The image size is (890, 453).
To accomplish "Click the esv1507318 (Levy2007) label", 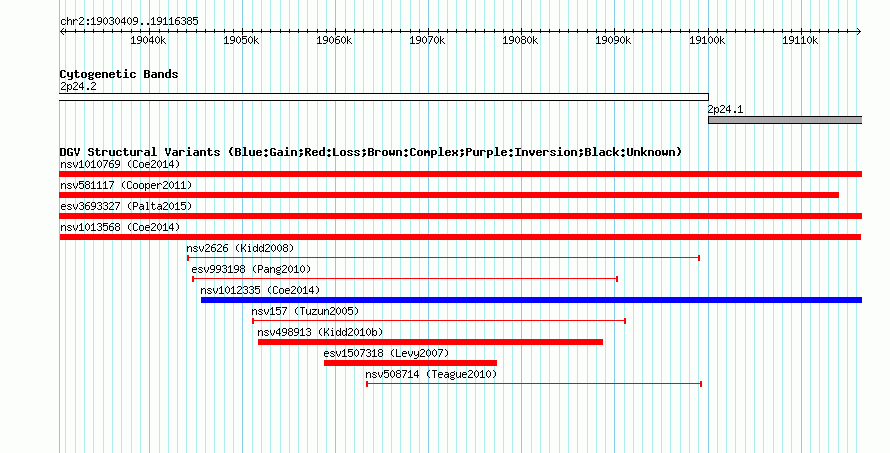I will click(x=386, y=354).
